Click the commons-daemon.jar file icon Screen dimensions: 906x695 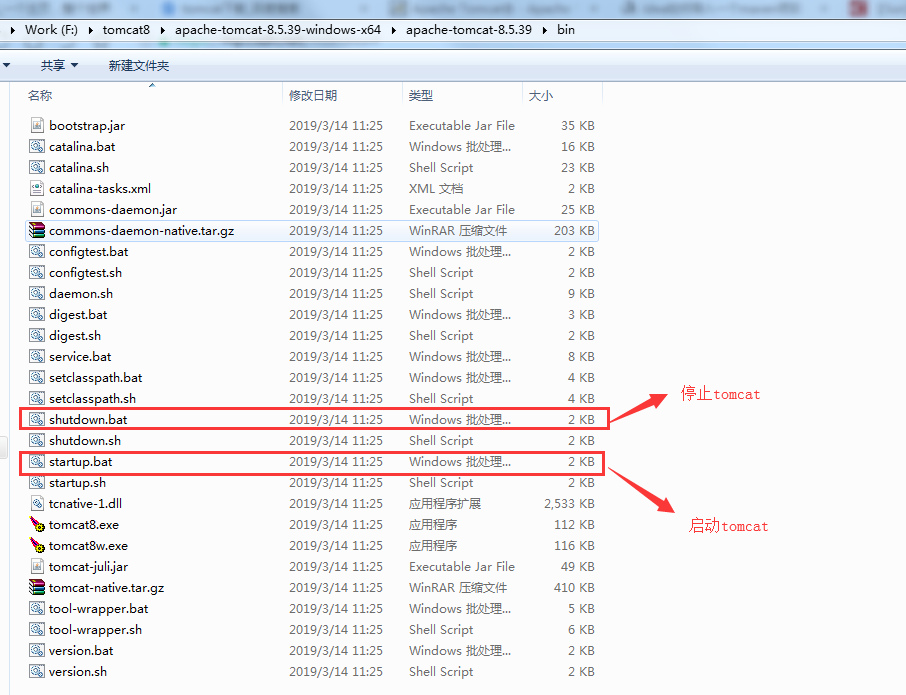(x=37, y=209)
